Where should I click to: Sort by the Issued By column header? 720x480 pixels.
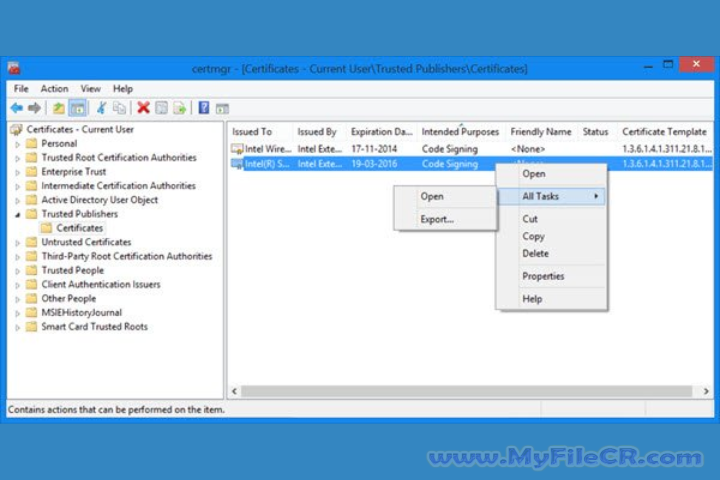(320, 132)
